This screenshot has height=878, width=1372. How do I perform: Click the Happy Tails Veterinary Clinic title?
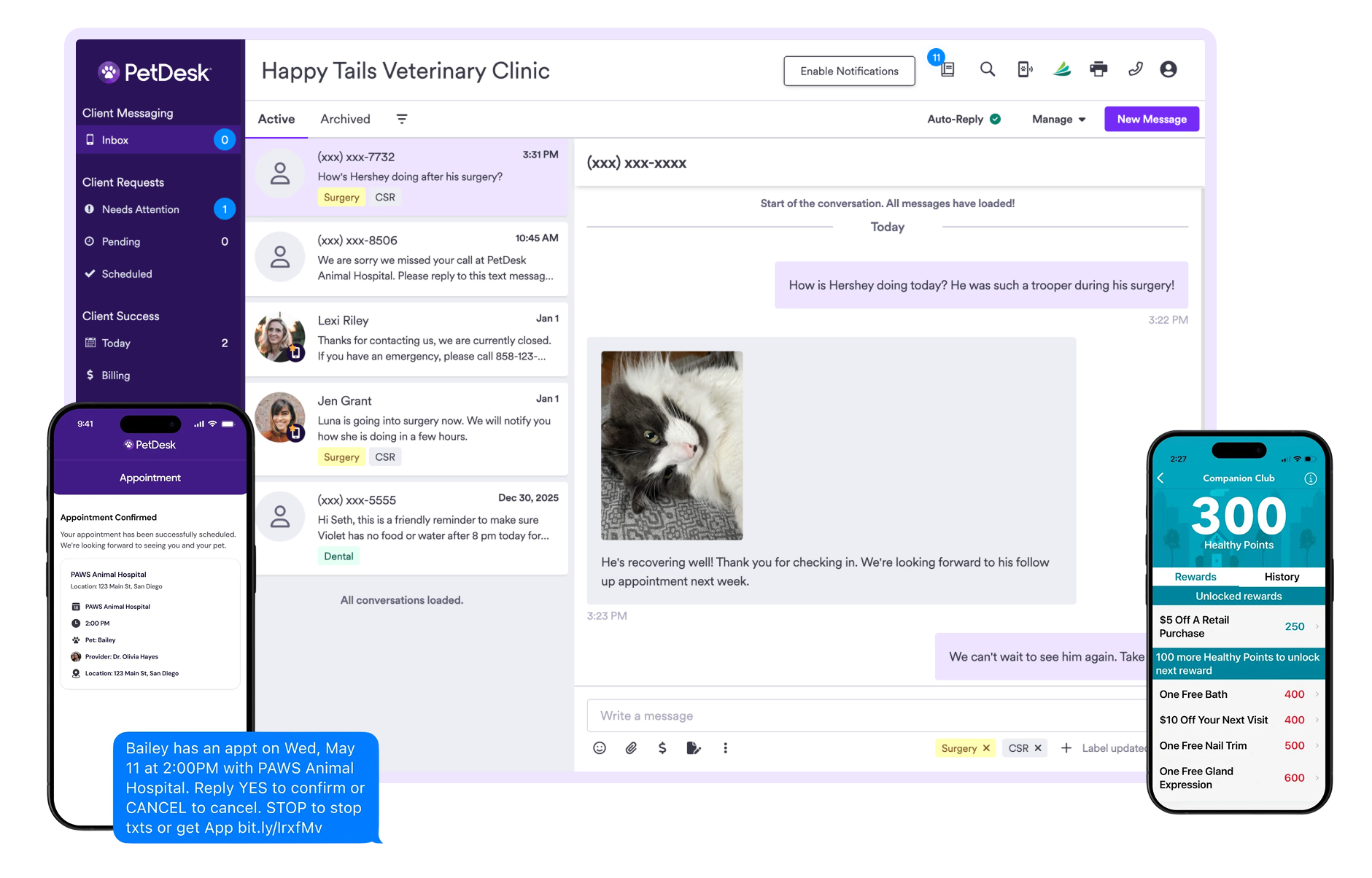click(x=406, y=71)
